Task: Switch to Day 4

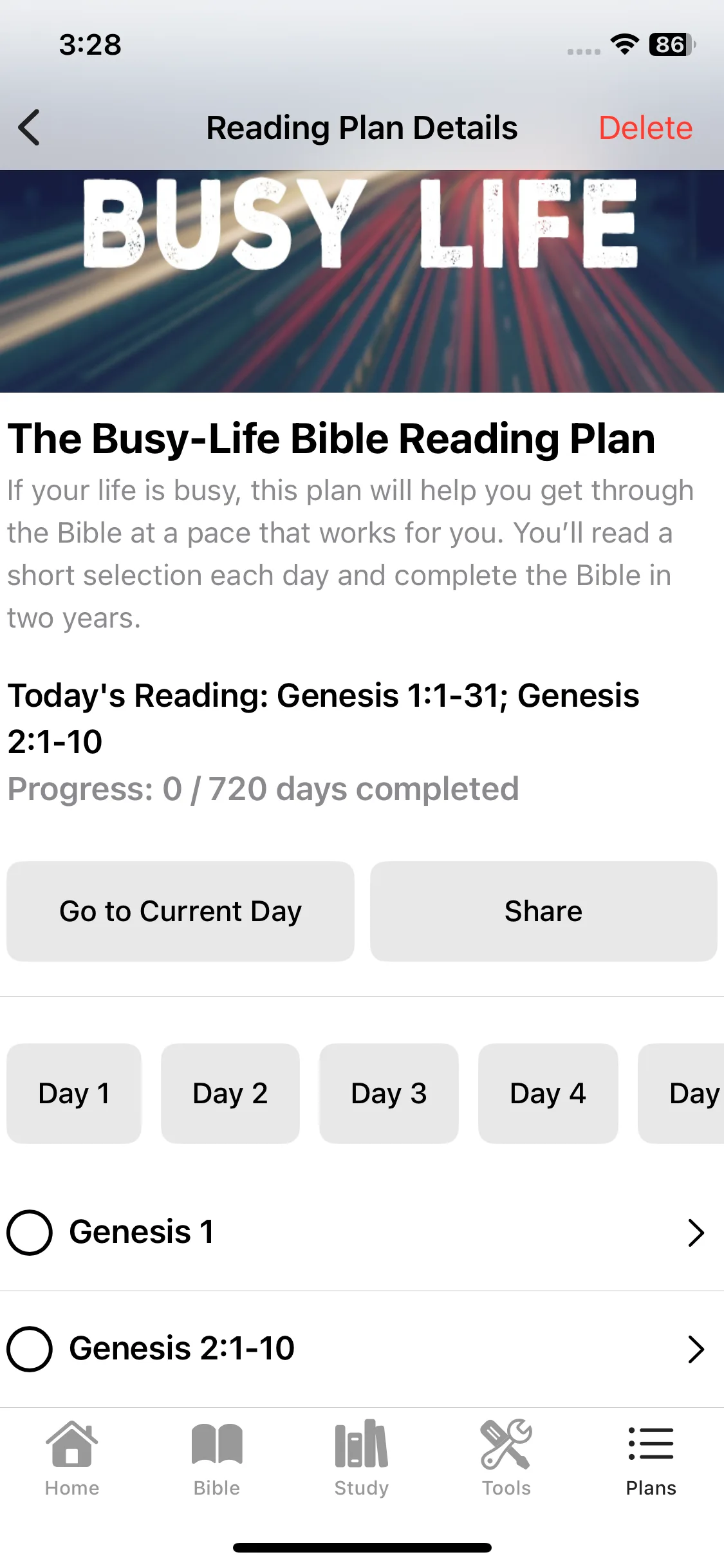Action: pyautogui.click(x=548, y=1093)
